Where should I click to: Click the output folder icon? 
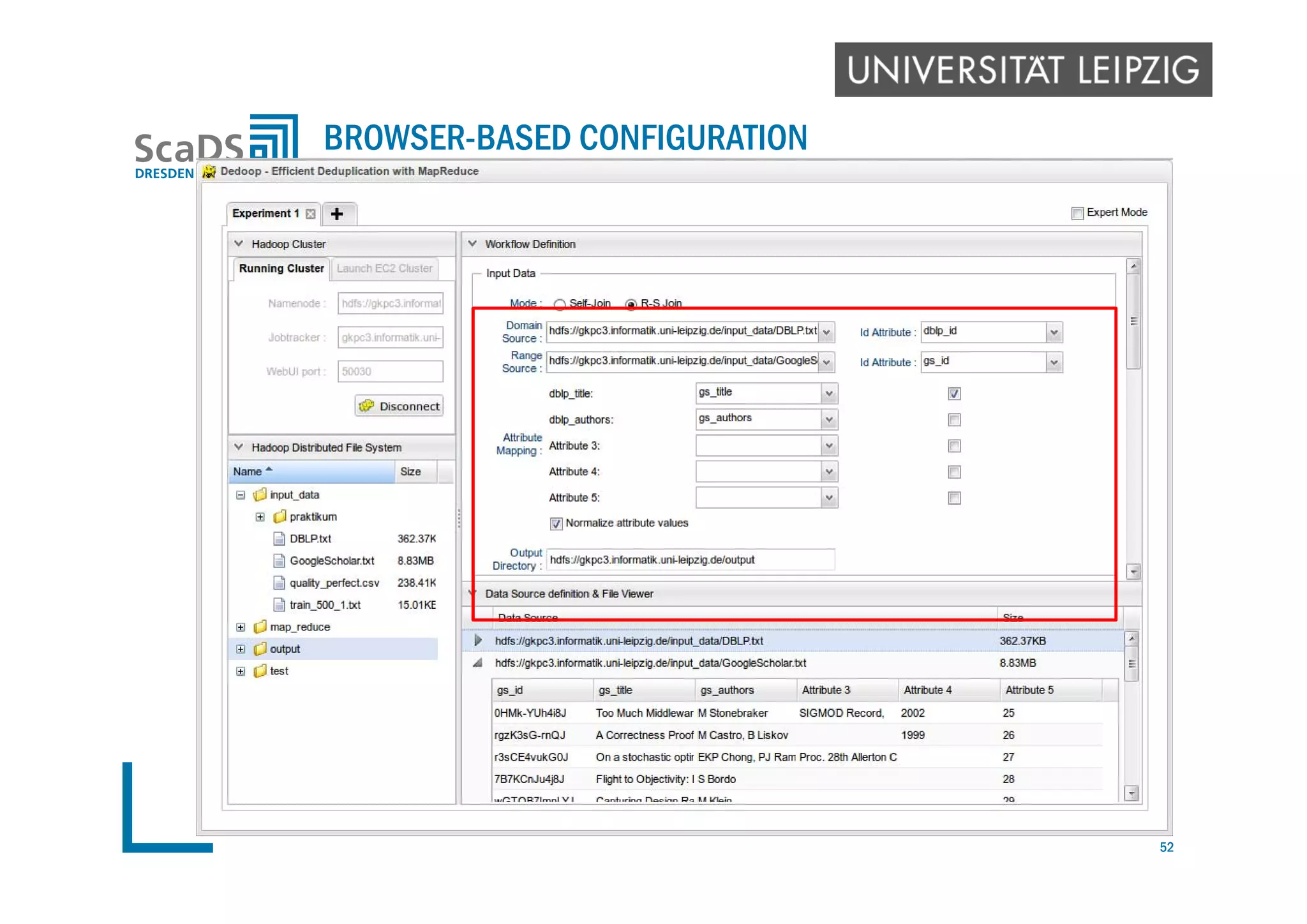(260, 649)
